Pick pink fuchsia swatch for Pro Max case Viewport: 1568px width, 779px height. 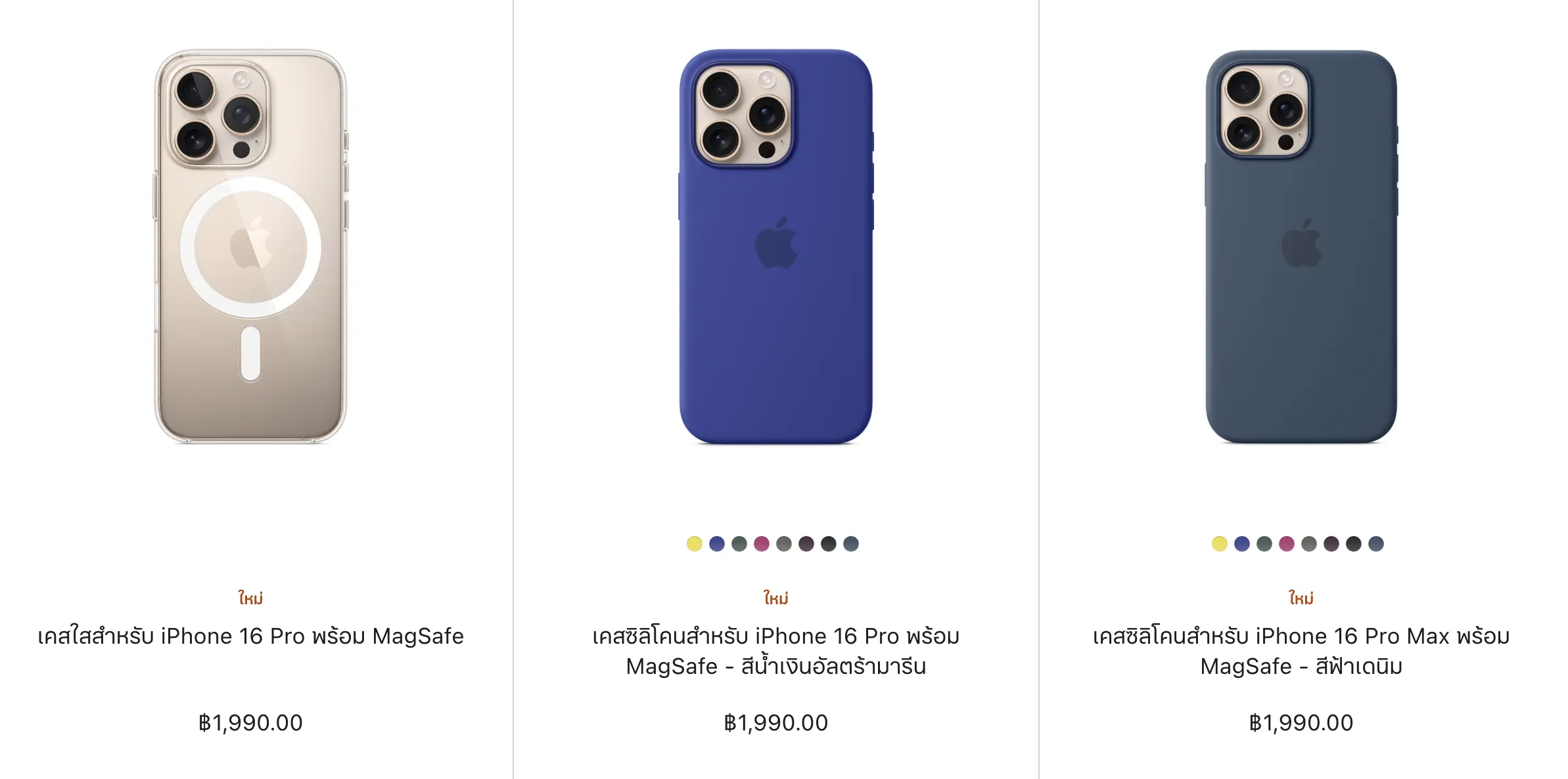(1287, 544)
